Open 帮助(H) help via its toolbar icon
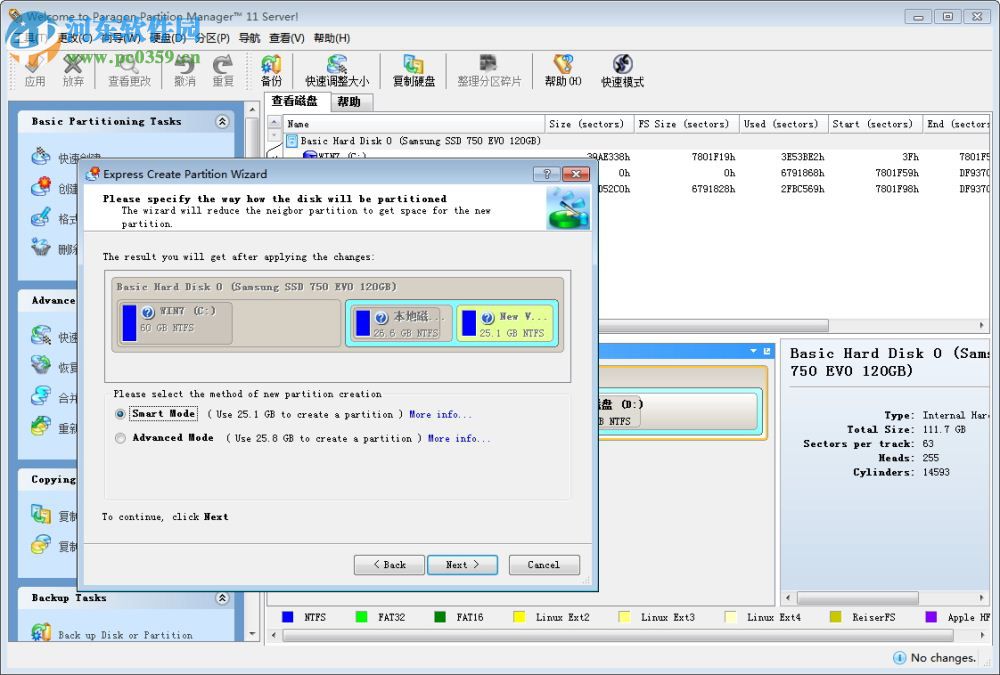The width and height of the screenshot is (1000, 675). pos(561,70)
